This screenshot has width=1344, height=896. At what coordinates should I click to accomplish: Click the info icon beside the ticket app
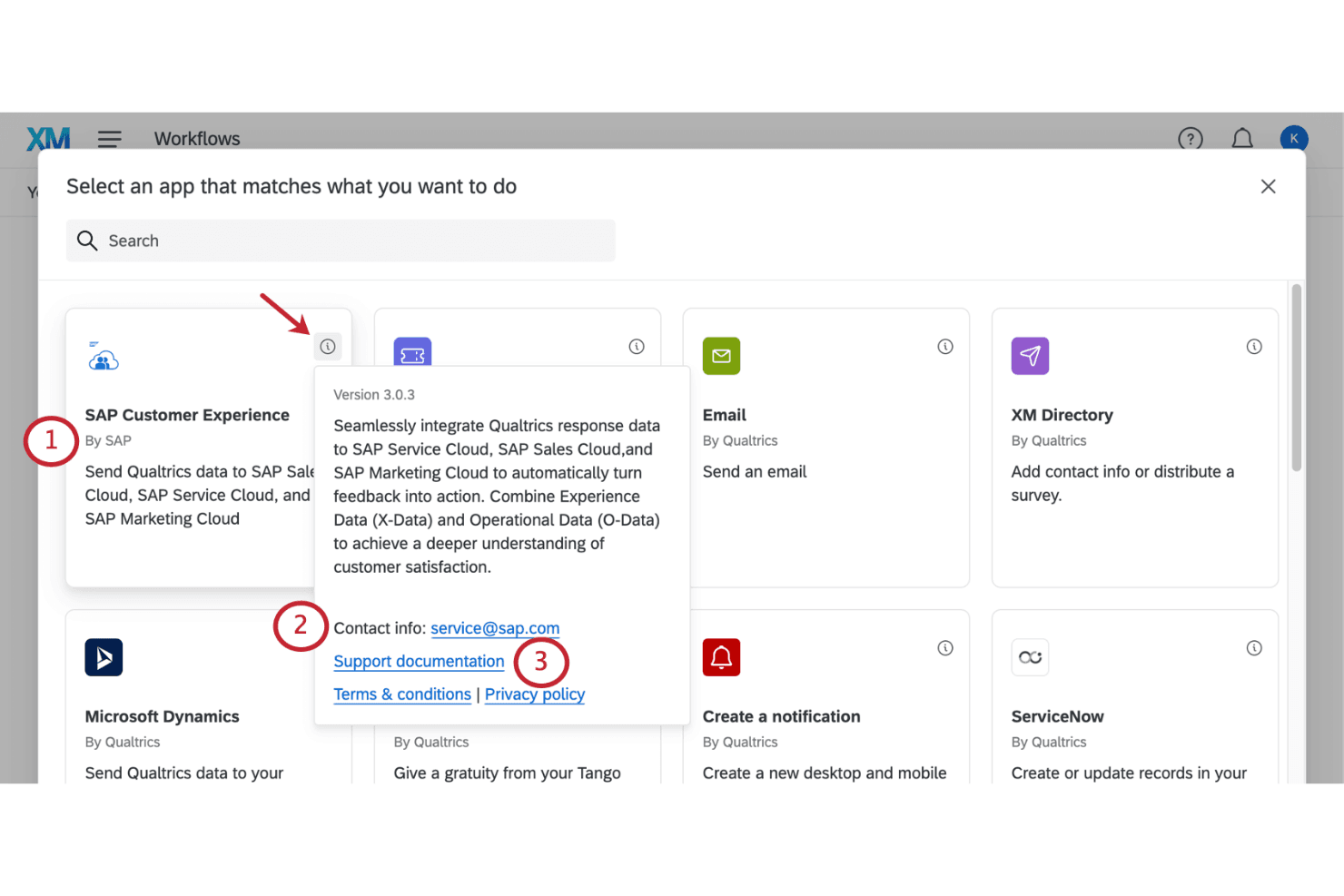pos(637,347)
